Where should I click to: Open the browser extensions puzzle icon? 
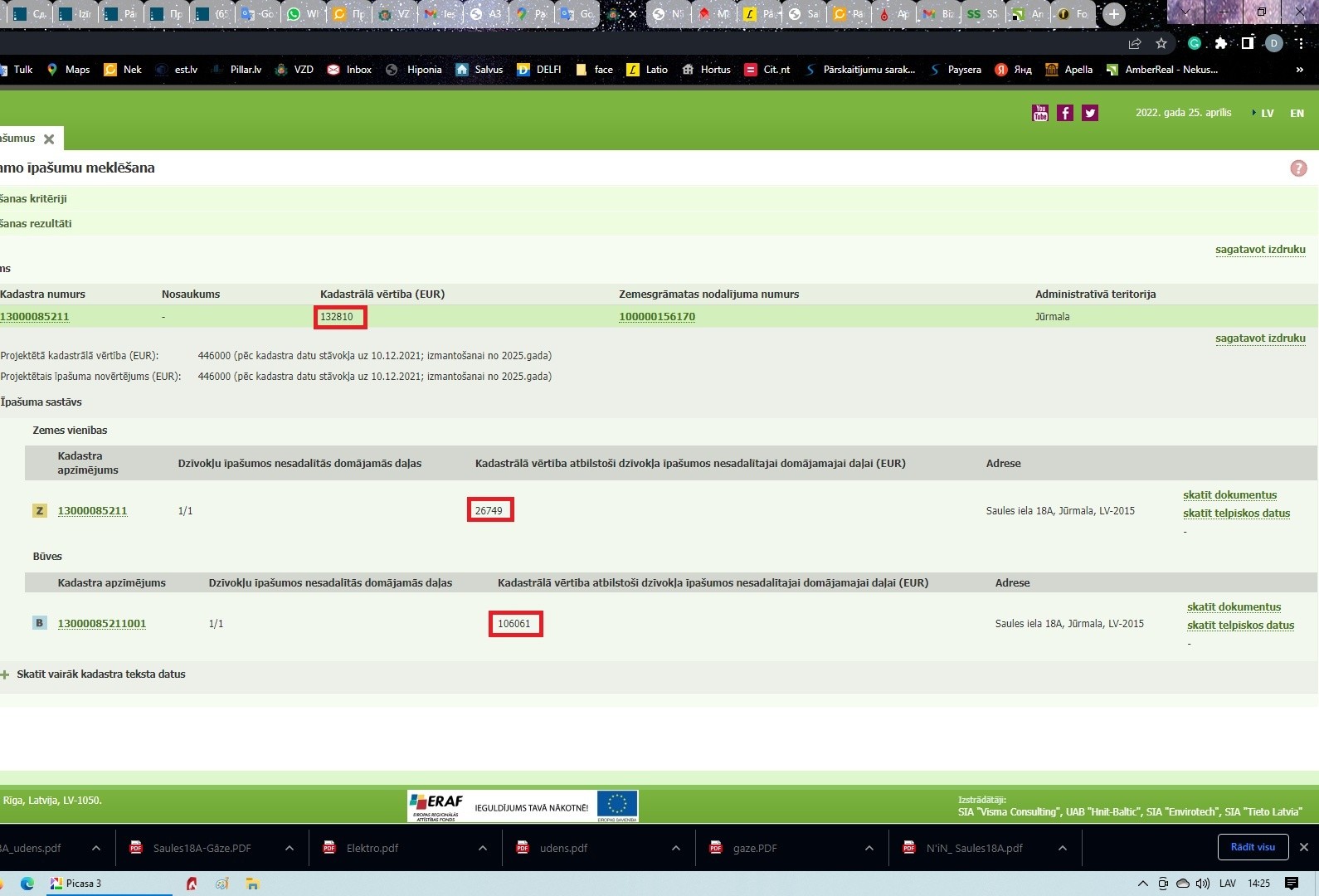click(1220, 43)
